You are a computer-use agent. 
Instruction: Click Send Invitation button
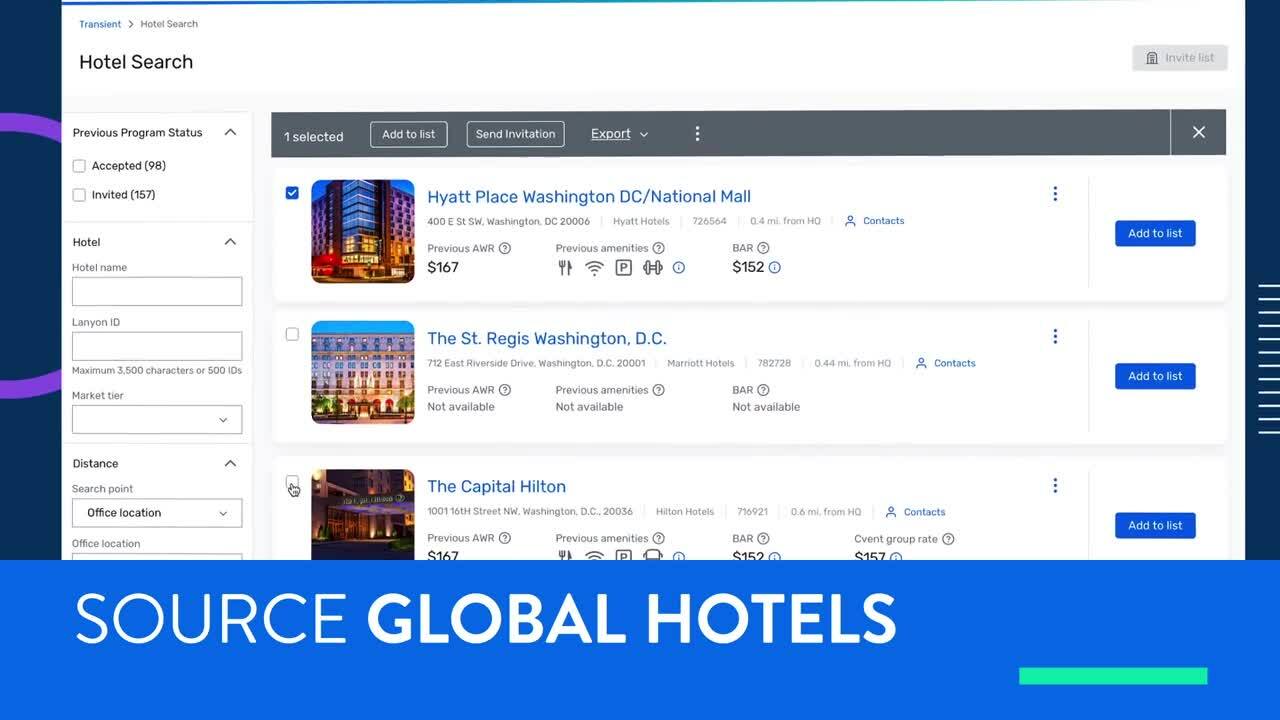coord(515,134)
